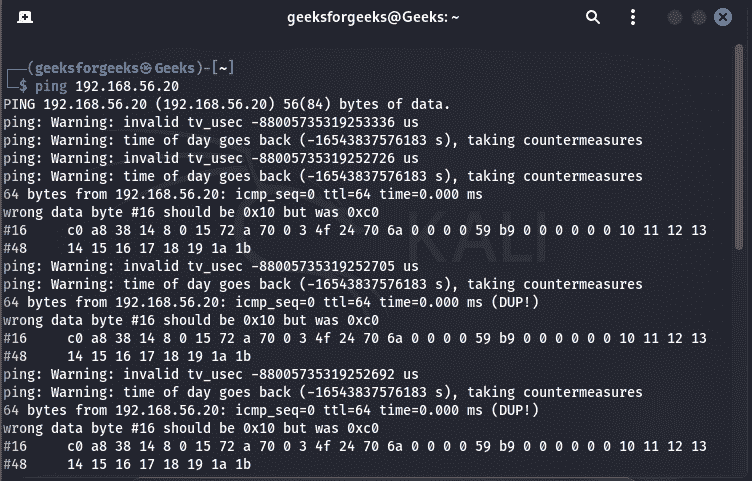Click the first wrong data byte #16 line
Screen dimensions: 752x481
(x=191, y=212)
